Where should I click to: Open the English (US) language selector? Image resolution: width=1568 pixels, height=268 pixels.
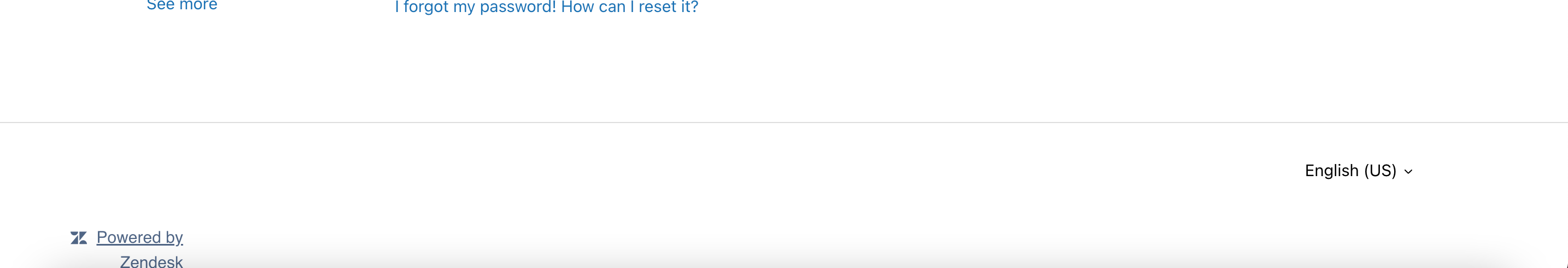click(x=1358, y=171)
